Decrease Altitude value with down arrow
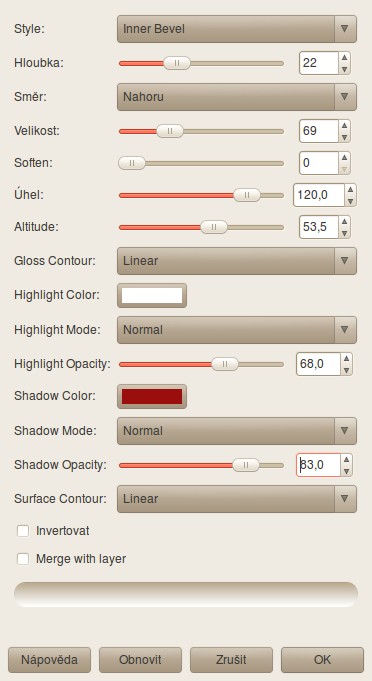372x681 pixels. pyautogui.click(x=345, y=233)
